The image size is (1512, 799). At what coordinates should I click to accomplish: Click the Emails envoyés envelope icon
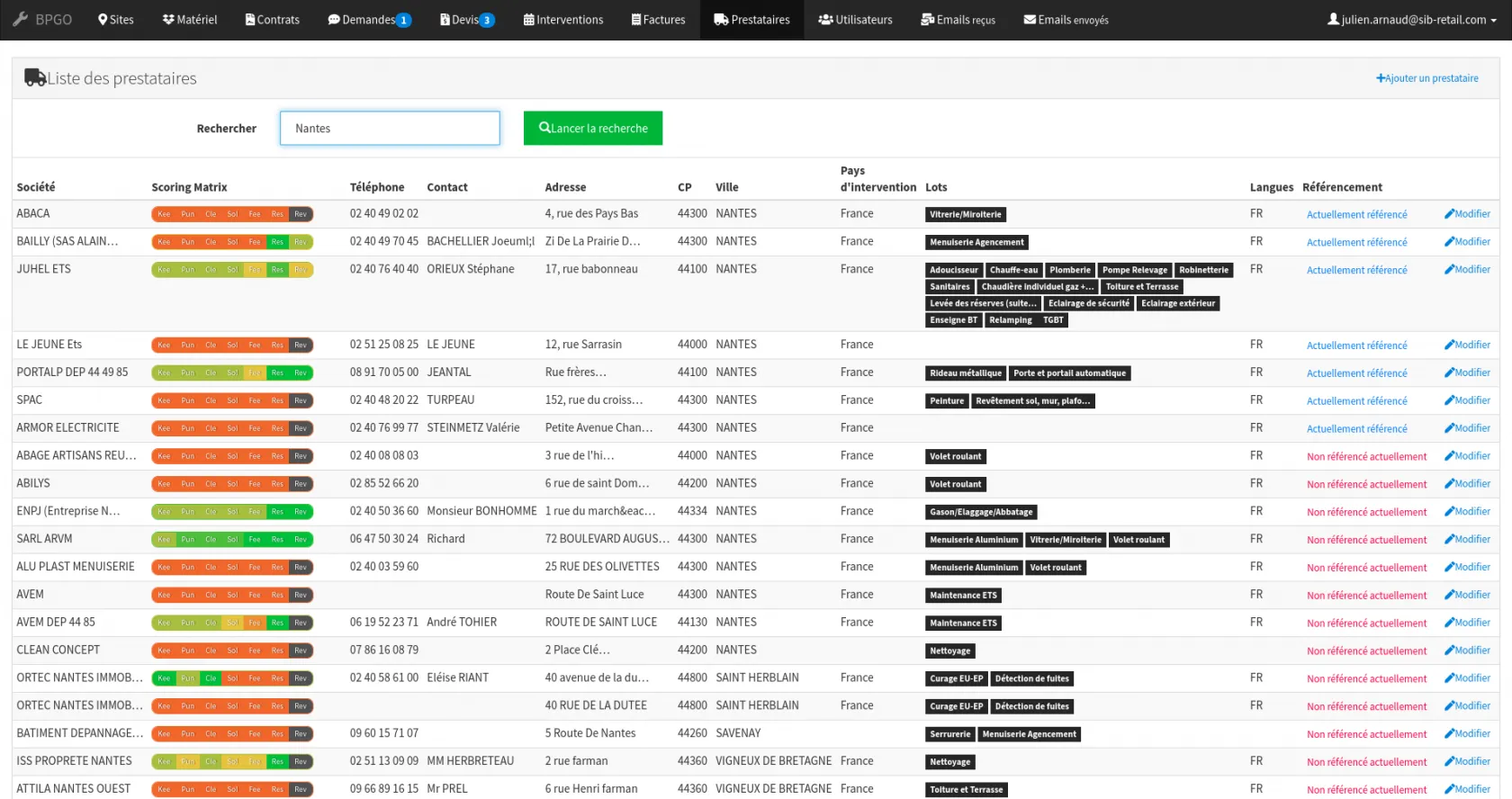pos(1030,20)
